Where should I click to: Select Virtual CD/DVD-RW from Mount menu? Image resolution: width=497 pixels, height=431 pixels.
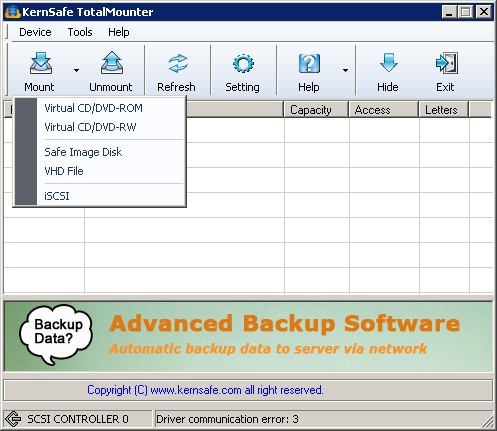[x=110, y=127]
